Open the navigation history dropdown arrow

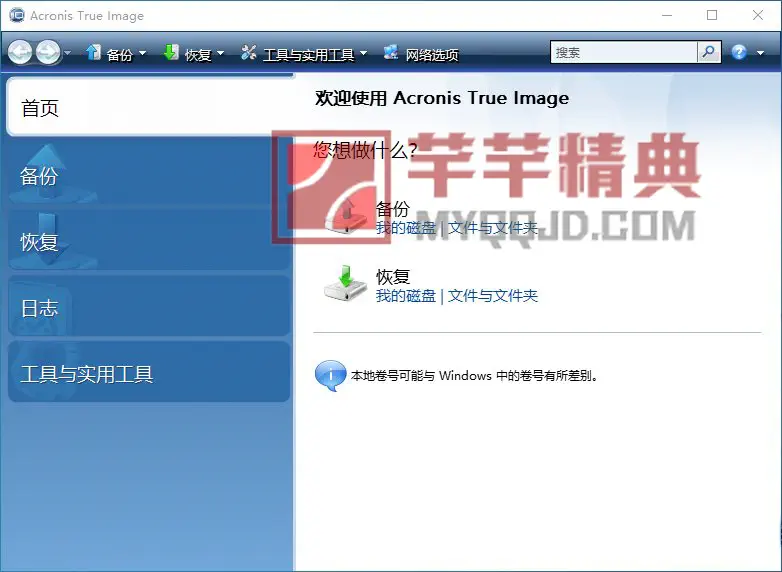point(68,54)
